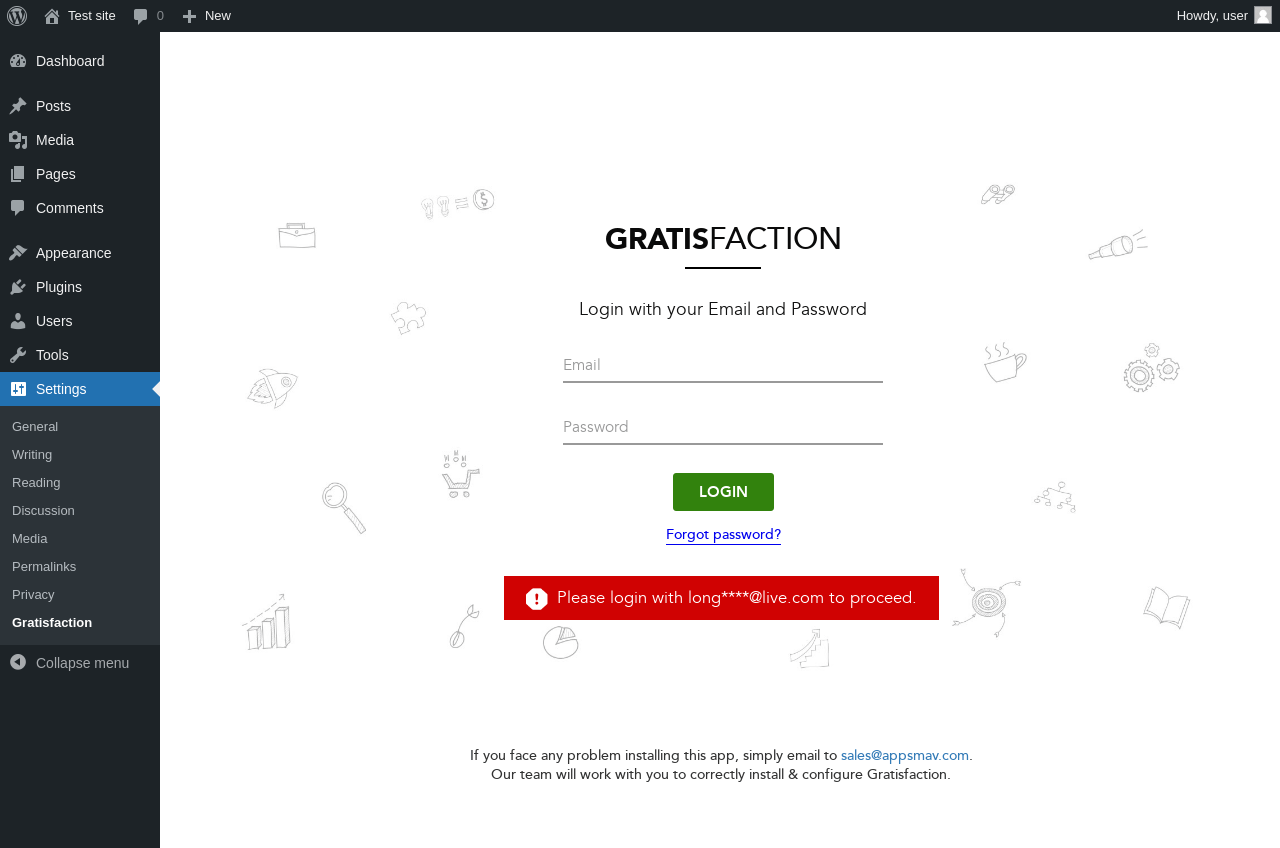Click the green LOGIN button
This screenshot has width=1280, height=848.
click(x=723, y=492)
